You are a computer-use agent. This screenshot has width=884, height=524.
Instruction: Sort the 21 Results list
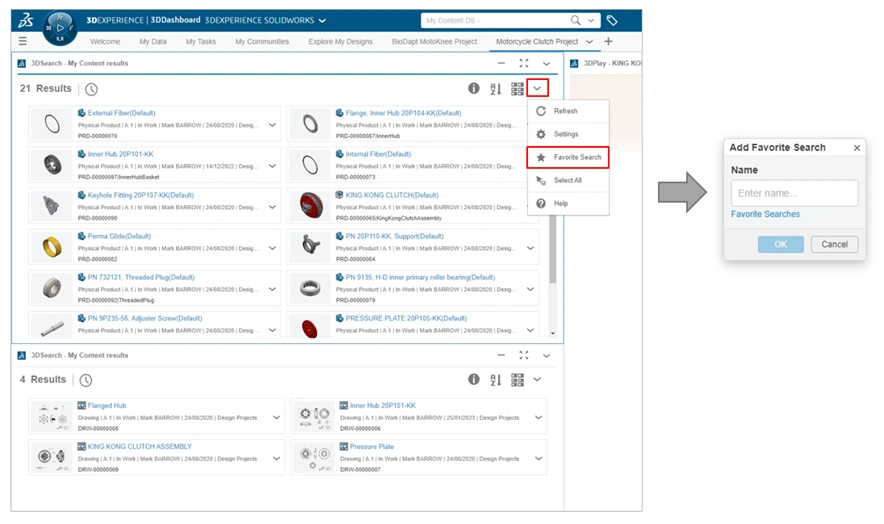(496, 89)
